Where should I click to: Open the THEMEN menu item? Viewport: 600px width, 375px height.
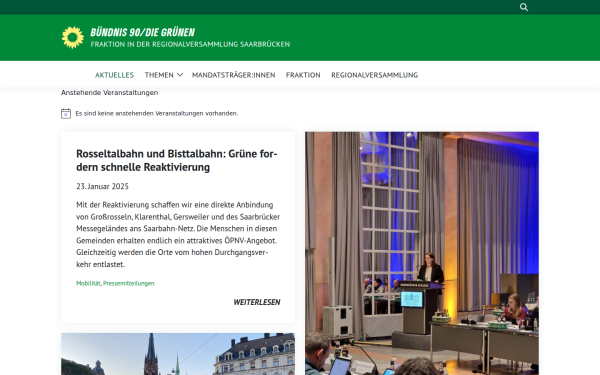(x=159, y=75)
